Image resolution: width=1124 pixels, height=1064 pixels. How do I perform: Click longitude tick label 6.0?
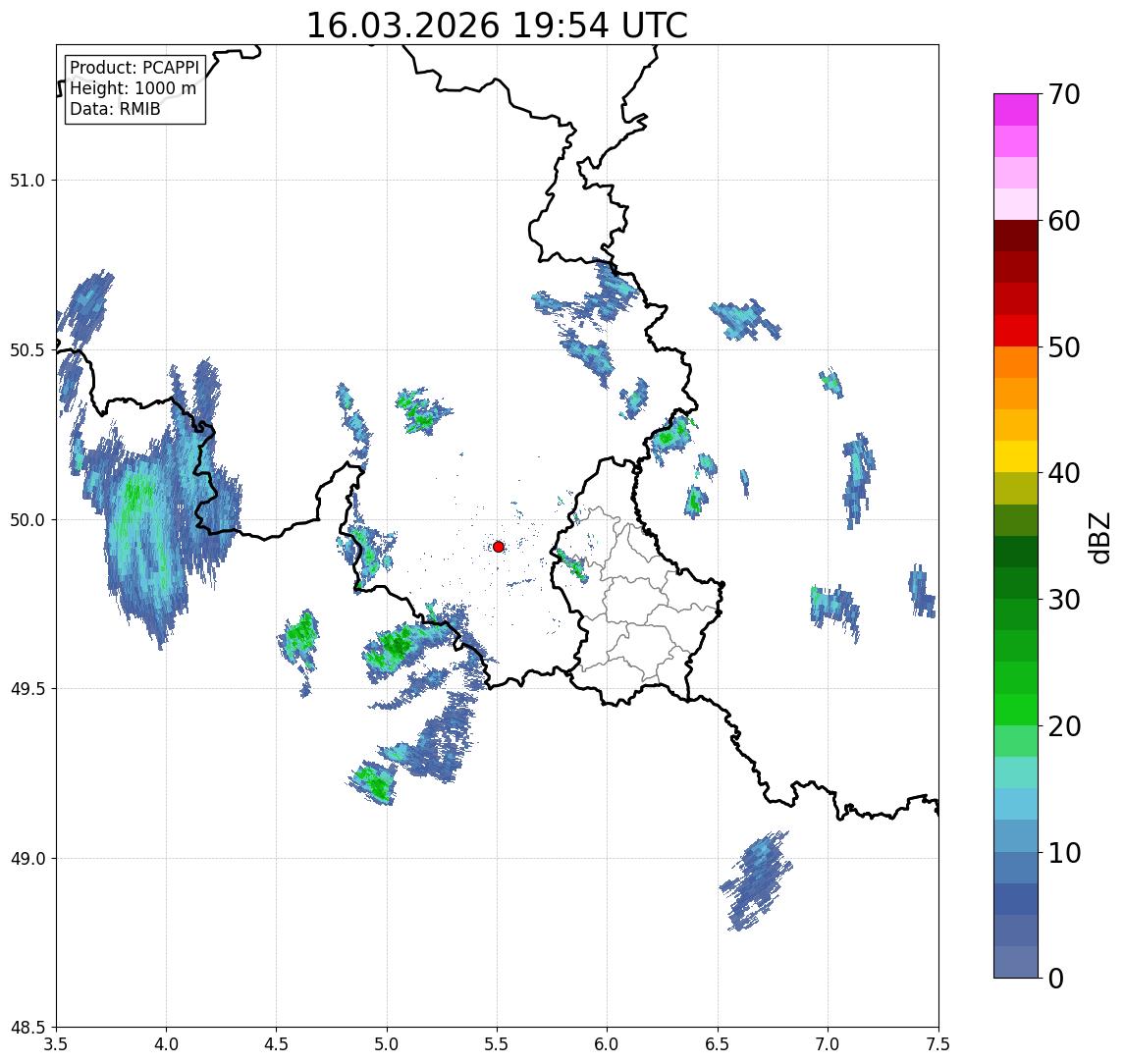608,1044
